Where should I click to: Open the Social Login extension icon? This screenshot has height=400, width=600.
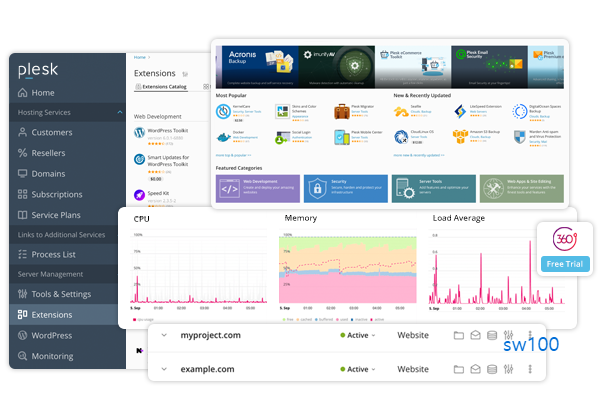(x=283, y=137)
